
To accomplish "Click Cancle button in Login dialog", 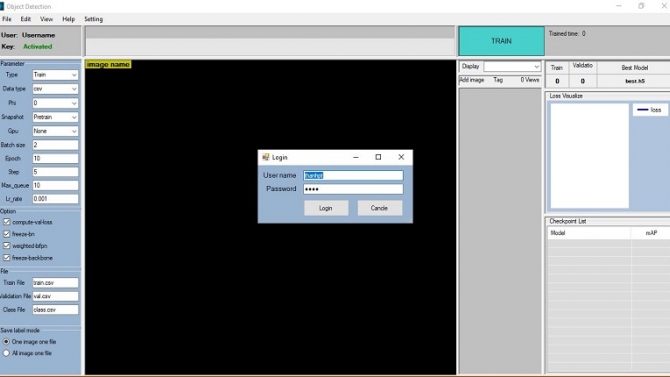I will [379, 208].
